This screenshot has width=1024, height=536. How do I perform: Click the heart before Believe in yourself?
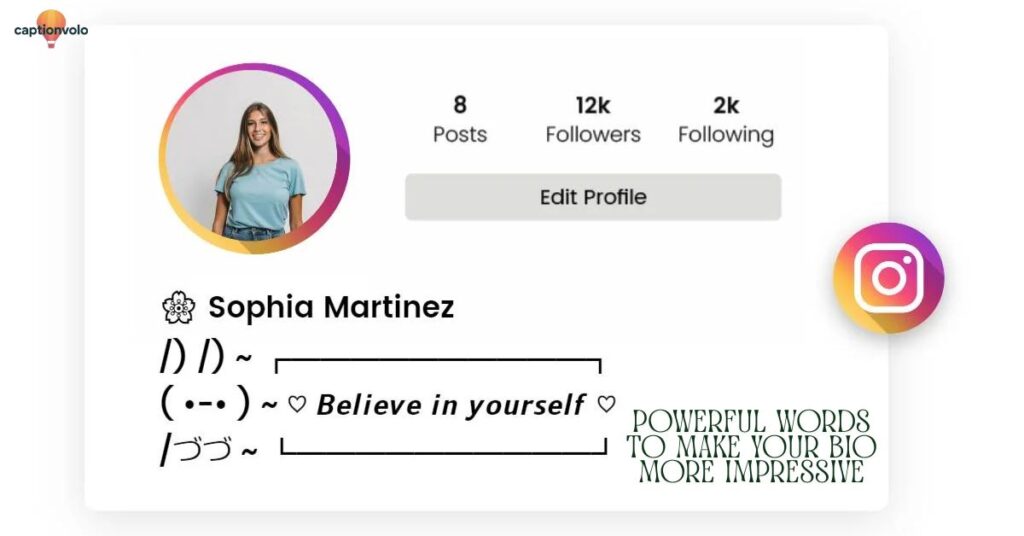pos(296,405)
